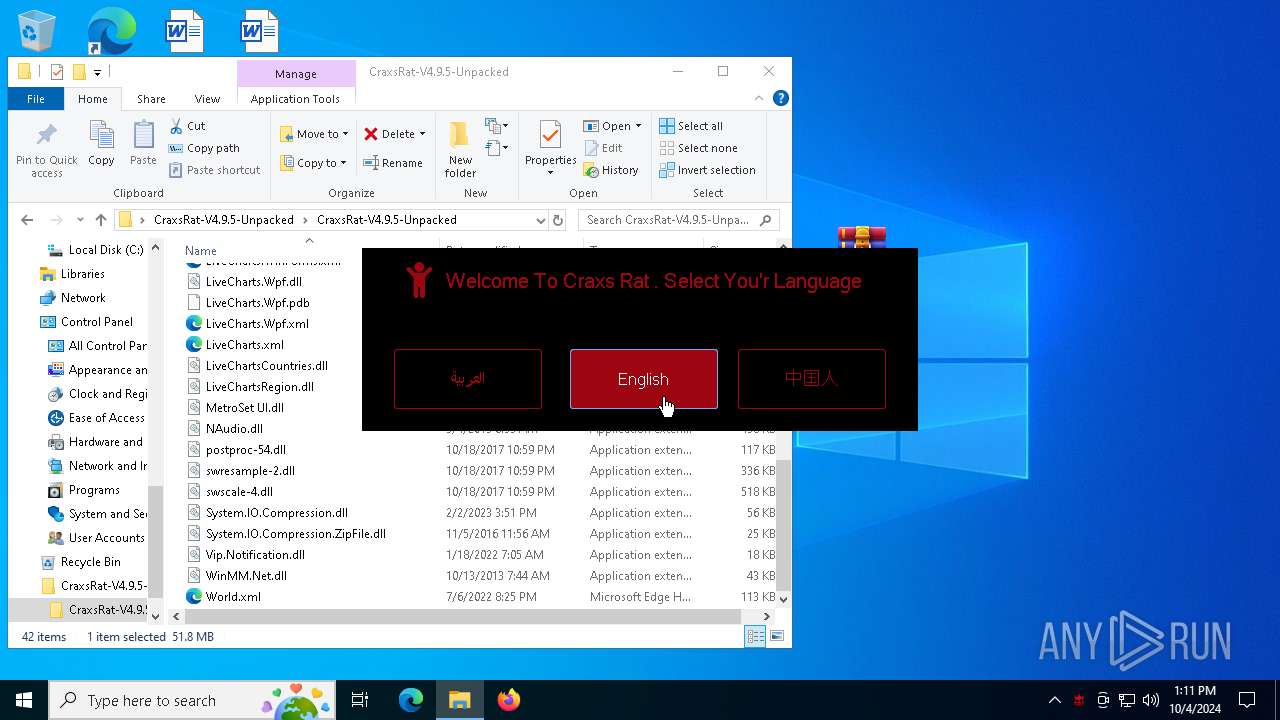Image resolution: width=1280 pixels, height=720 pixels.
Task: Click the Edit ribbon button
Action: (603, 148)
